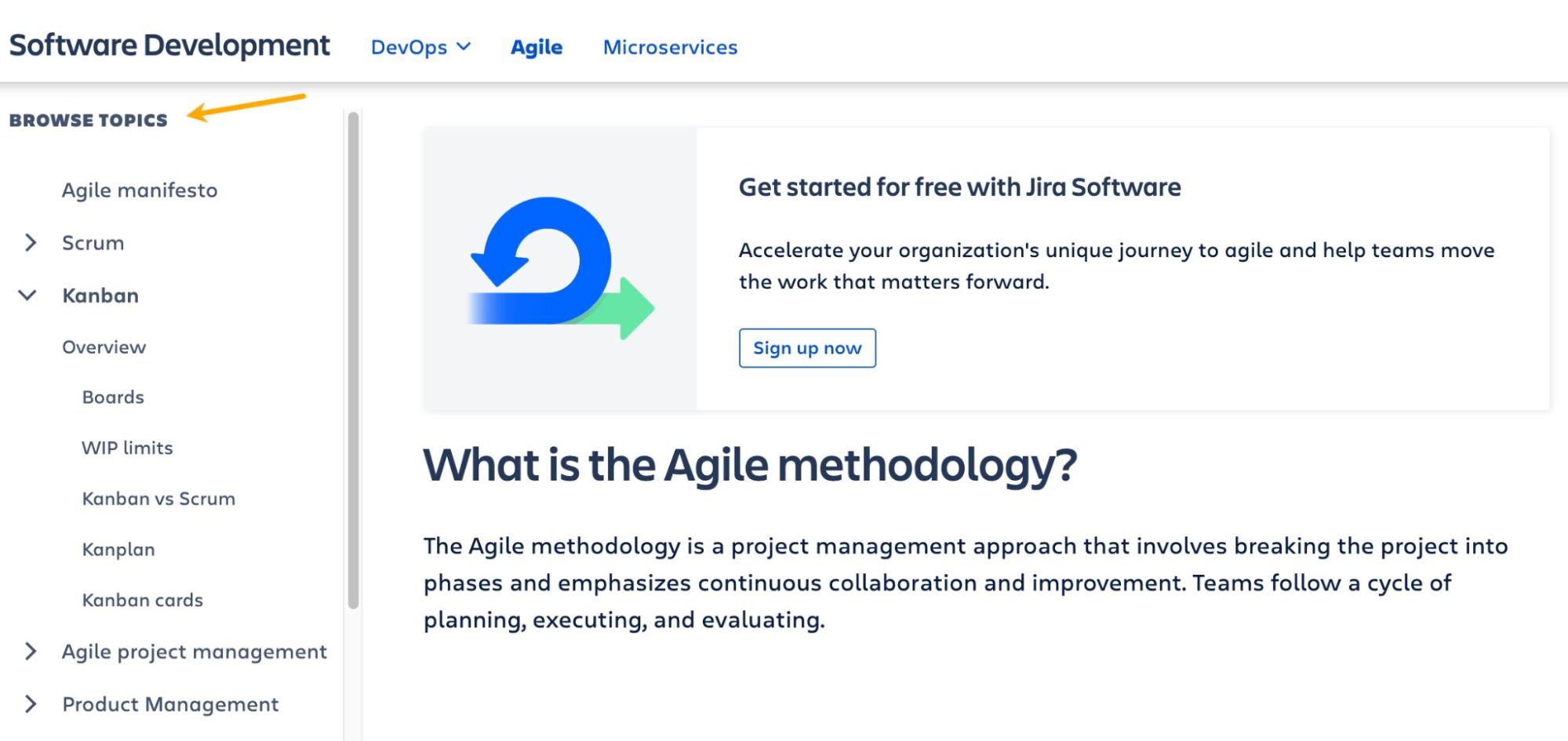1568x741 pixels.
Task: Open the Agile manifesto topic
Action: (x=140, y=191)
